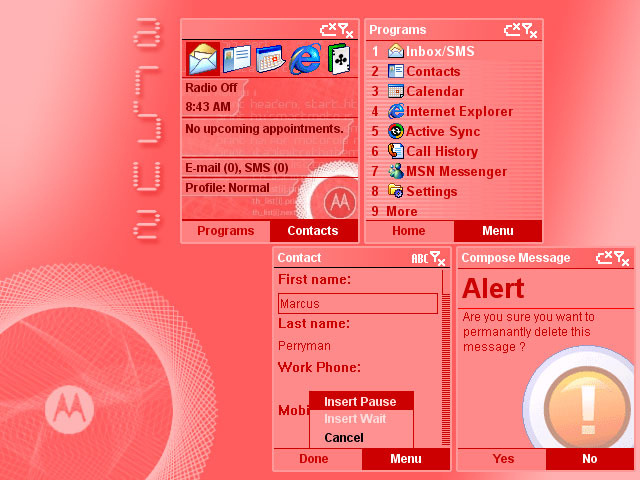Viewport: 640px width, 480px height.
Task: Click the Home softkey in Programs window
Action: point(409,231)
